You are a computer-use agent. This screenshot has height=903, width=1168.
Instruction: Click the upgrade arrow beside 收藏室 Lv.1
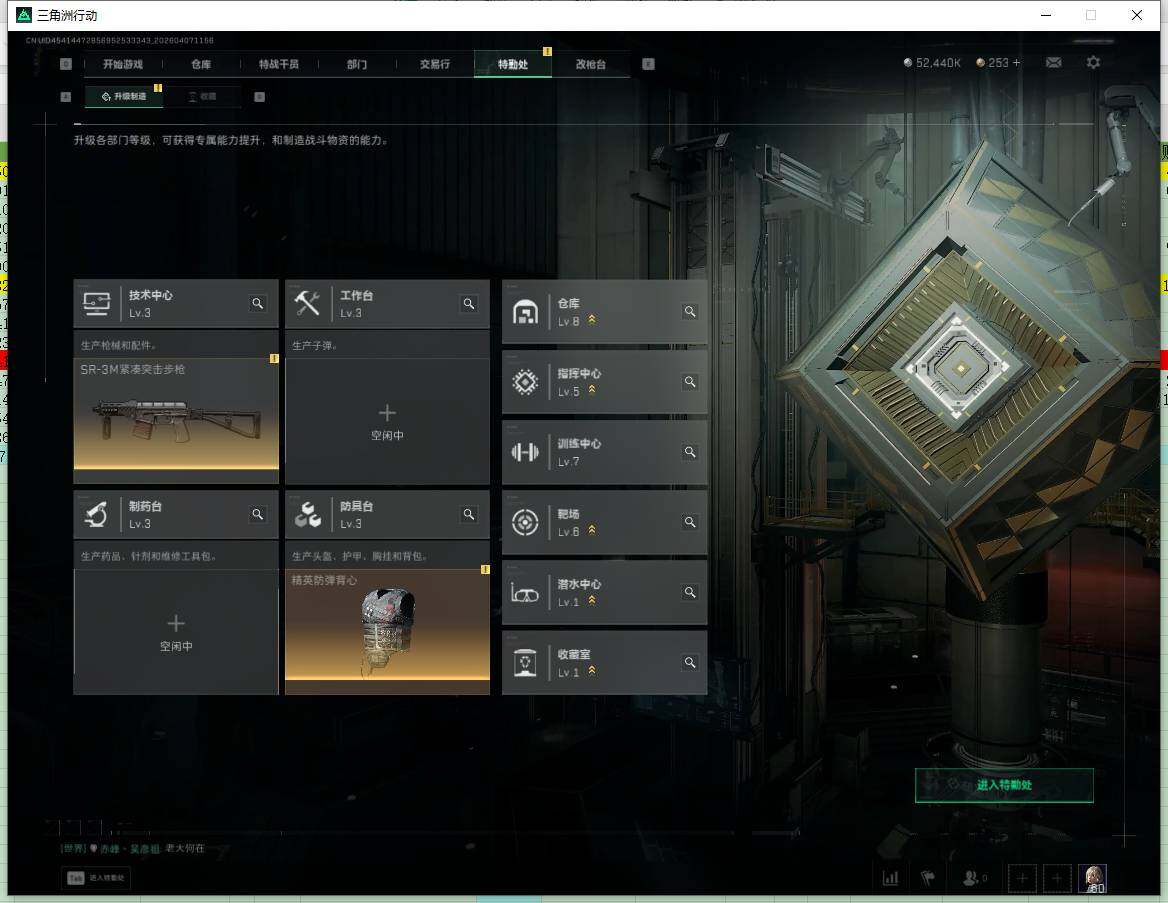pyautogui.click(x=592, y=670)
